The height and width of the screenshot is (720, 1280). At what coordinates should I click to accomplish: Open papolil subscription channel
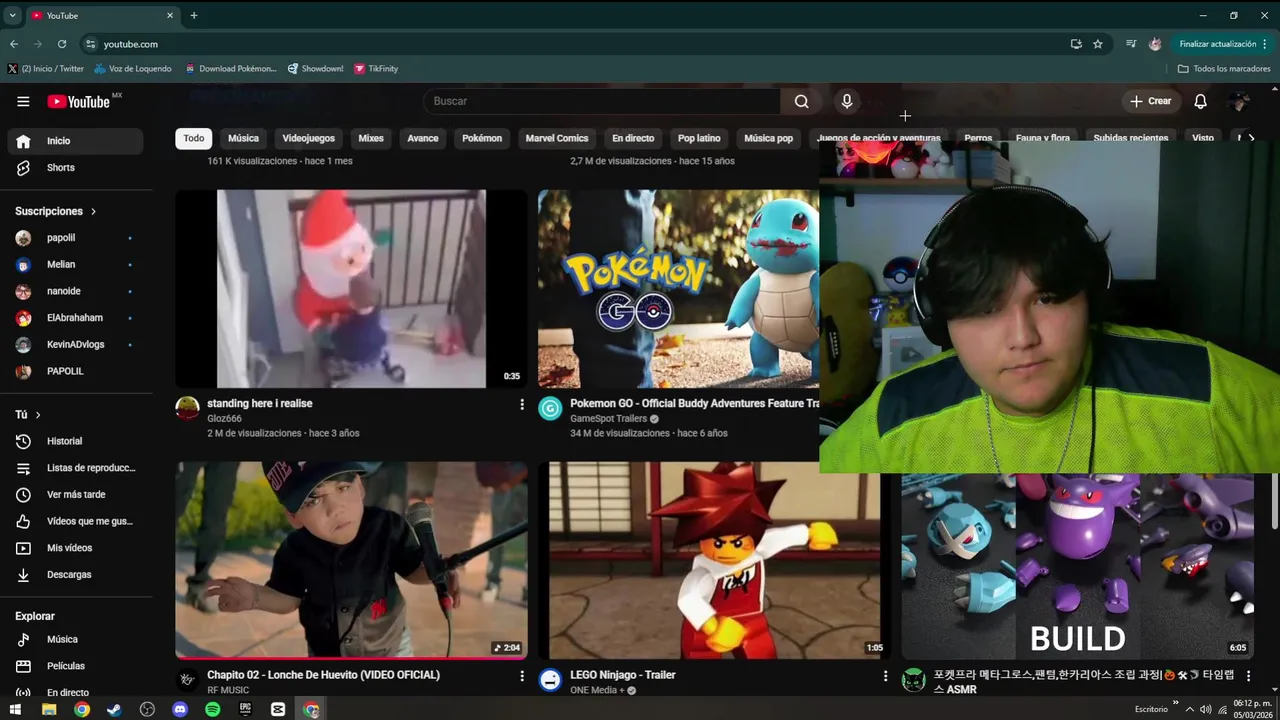pyautogui.click(x=75, y=238)
